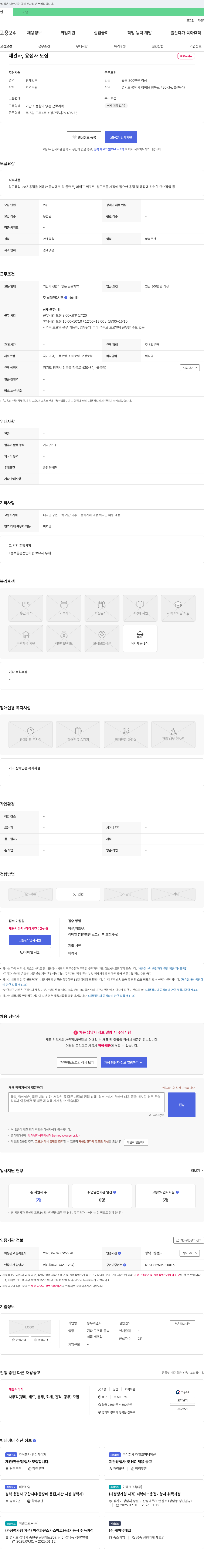This screenshot has width=204, height=1568.
Task: Click the 관심기업 star button
Action: [x=19, y=1340]
